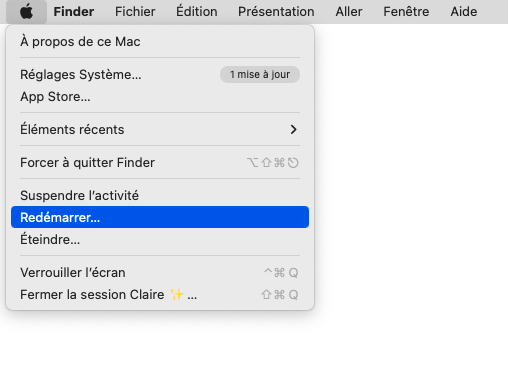
Task: Choose Fermer la session Claire
Action: coord(160,294)
